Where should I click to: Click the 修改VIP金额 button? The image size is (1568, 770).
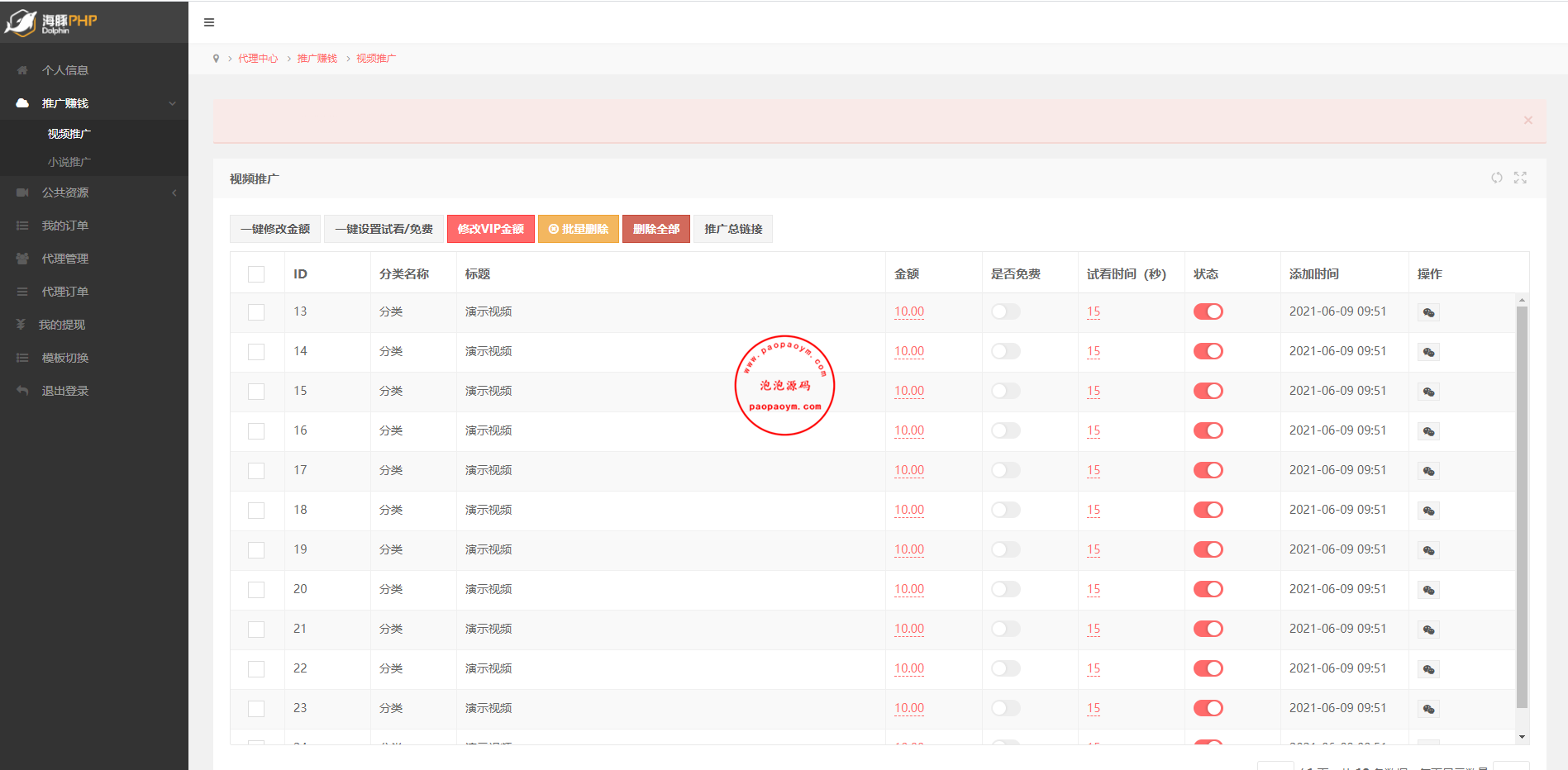point(490,229)
